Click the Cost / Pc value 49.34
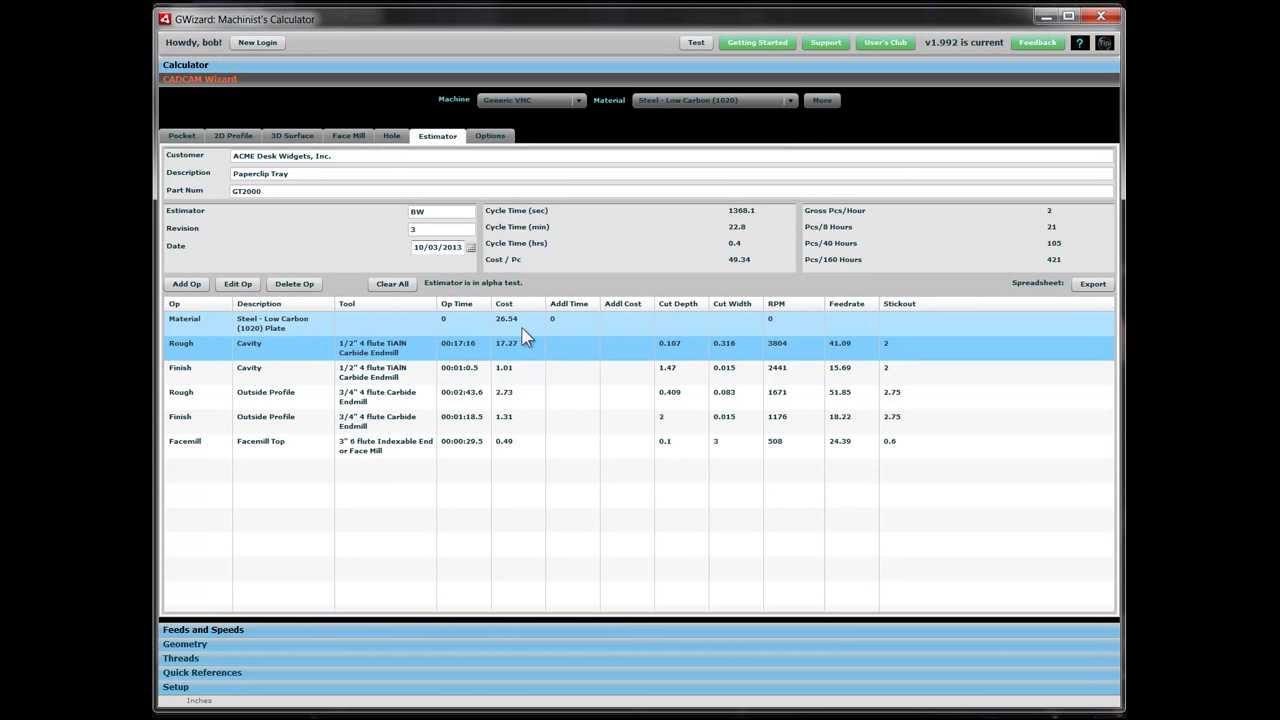The width and height of the screenshot is (1280, 720). pyautogui.click(x=739, y=260)
